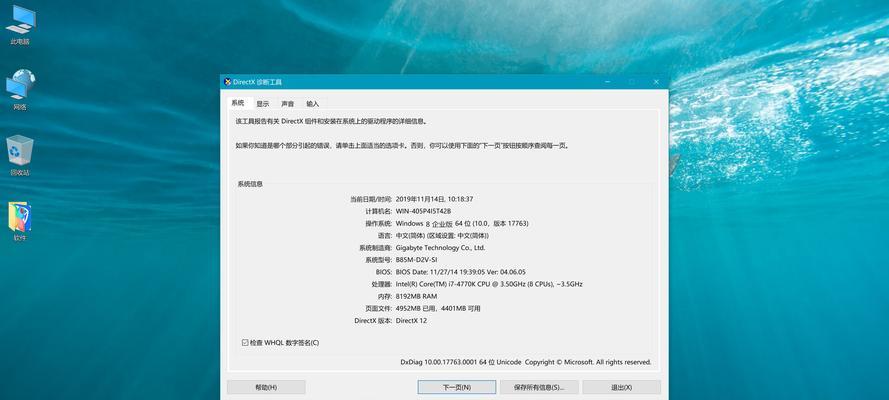Click the DirectX 12 version value

coord(412,321)
